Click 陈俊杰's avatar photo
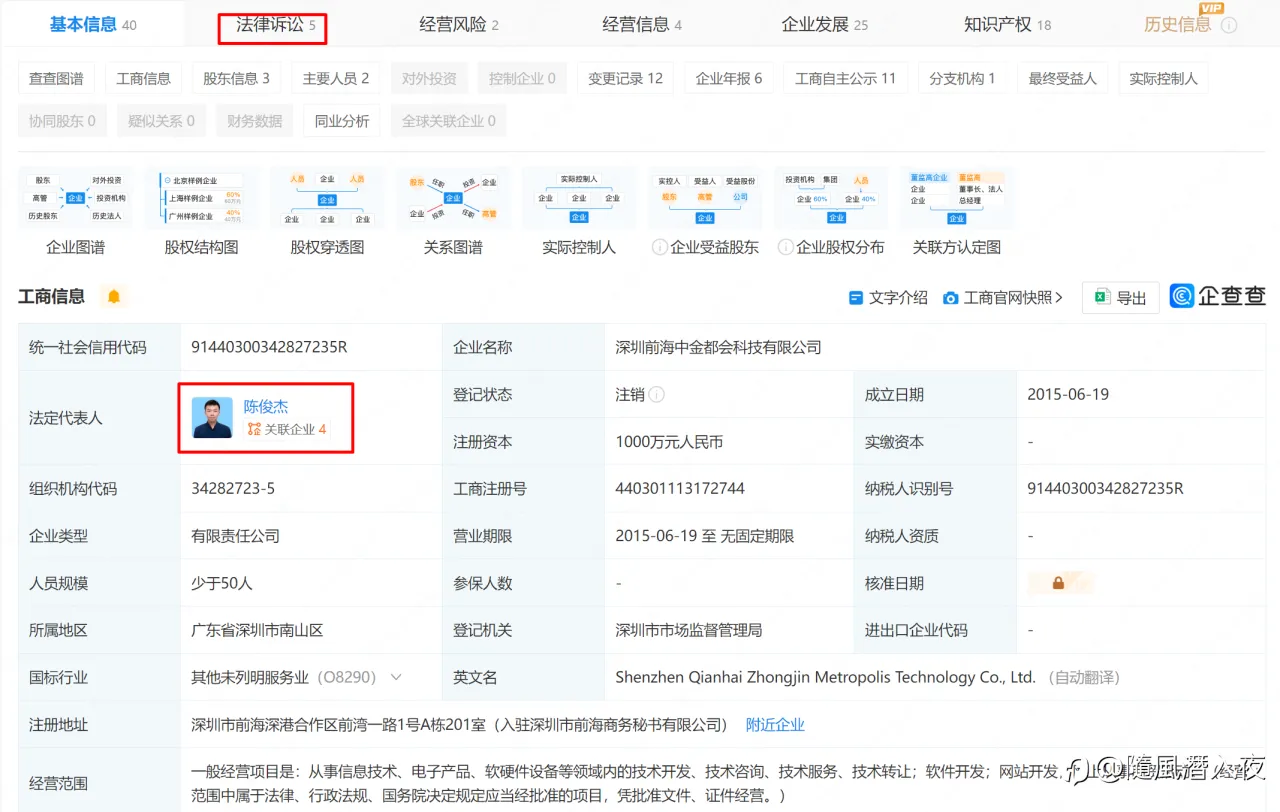 pyautogui.click(x=212, y=417)
